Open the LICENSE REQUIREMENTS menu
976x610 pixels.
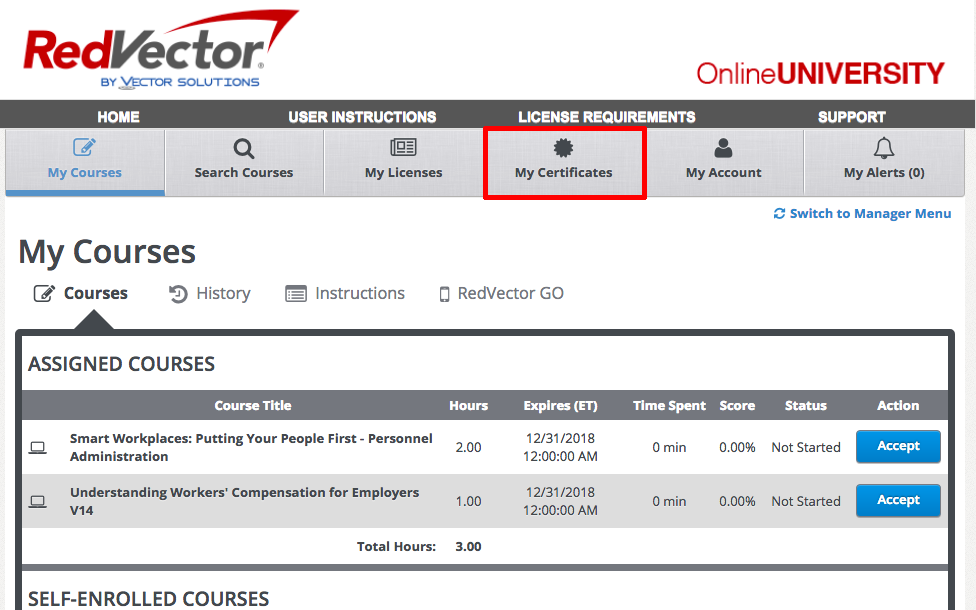606,116
